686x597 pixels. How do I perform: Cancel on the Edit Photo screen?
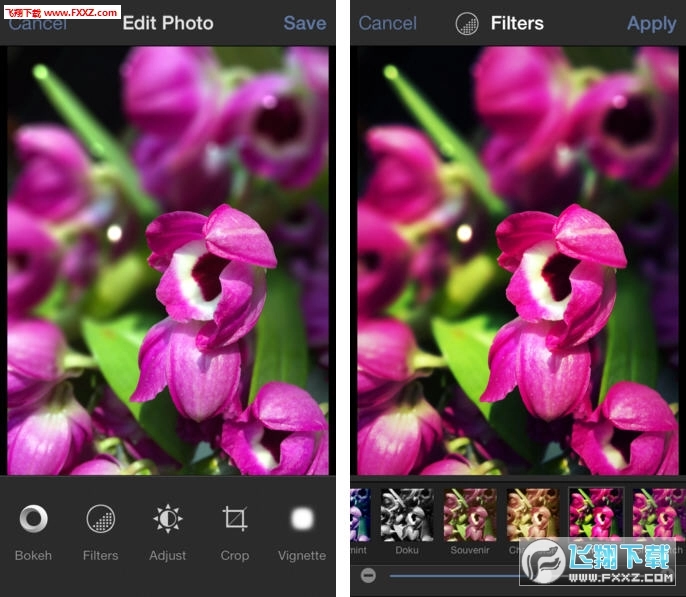point(38,24)
